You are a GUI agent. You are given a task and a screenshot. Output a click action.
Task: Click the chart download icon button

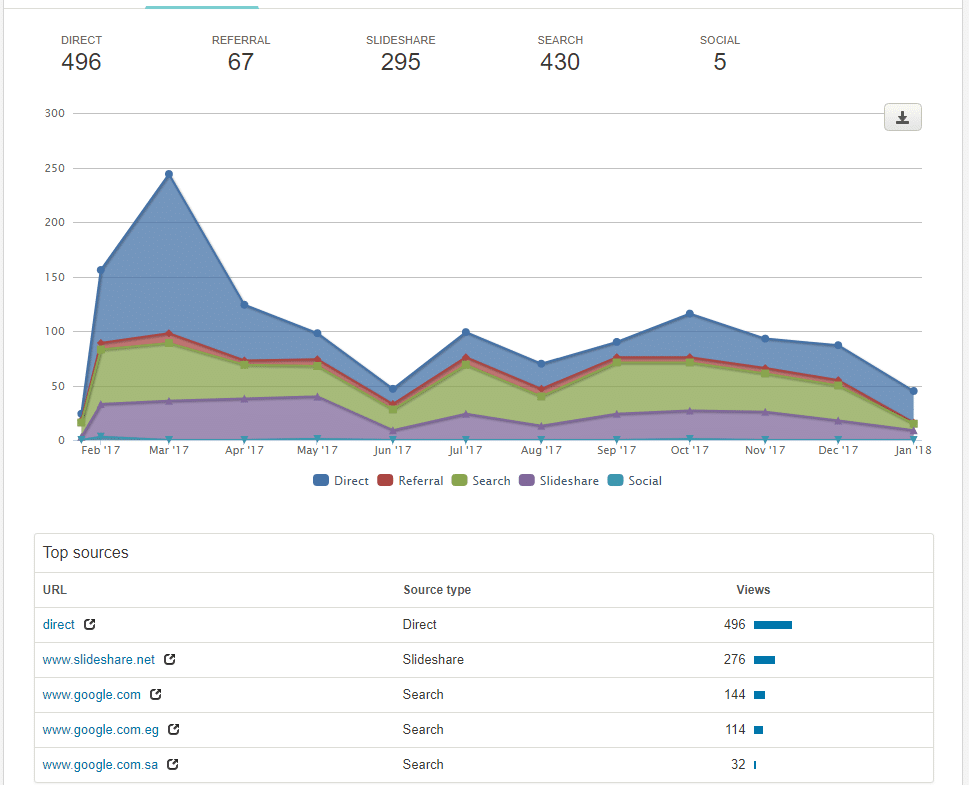(x=902, y=118)
